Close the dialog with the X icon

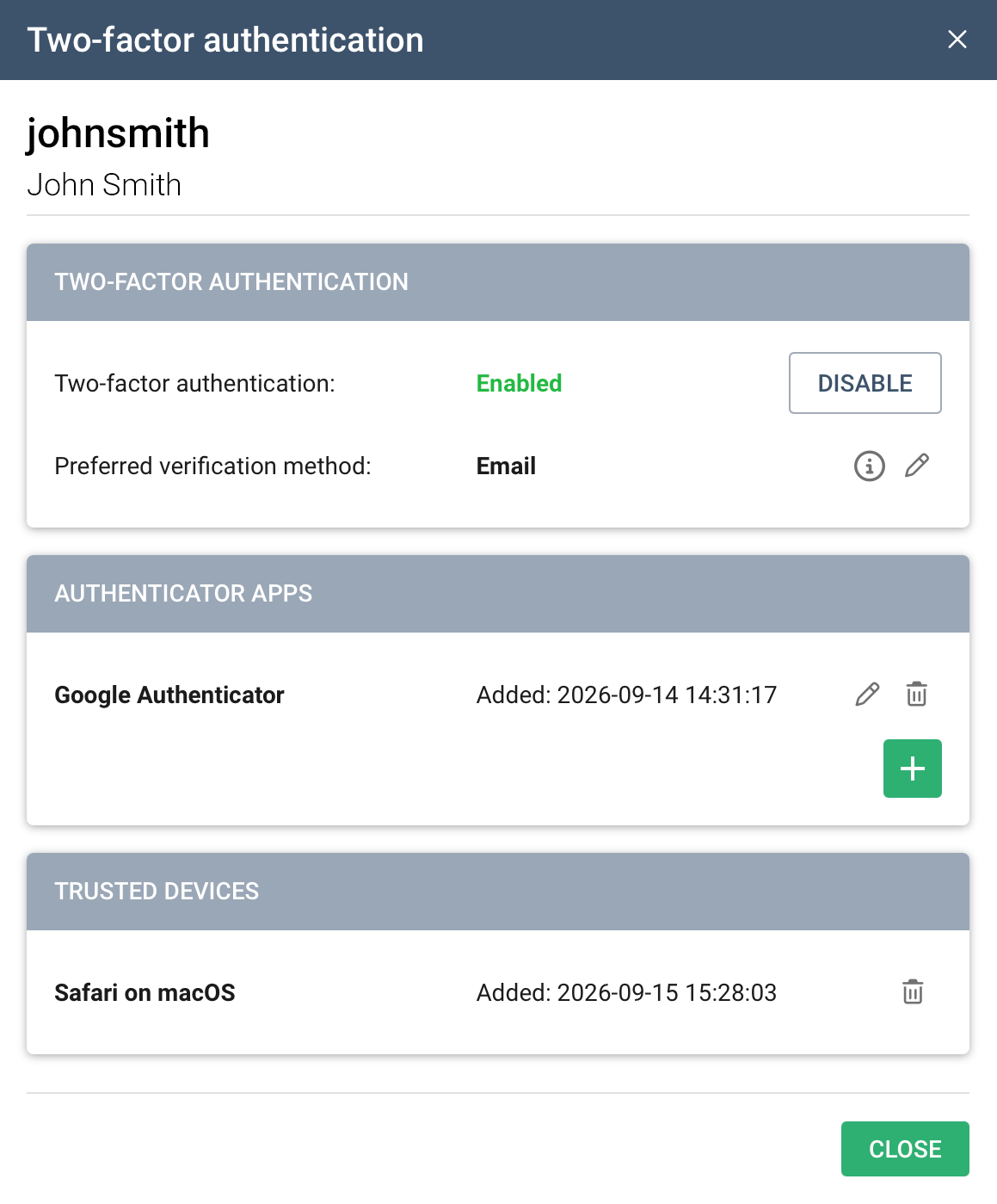[957, 40]
